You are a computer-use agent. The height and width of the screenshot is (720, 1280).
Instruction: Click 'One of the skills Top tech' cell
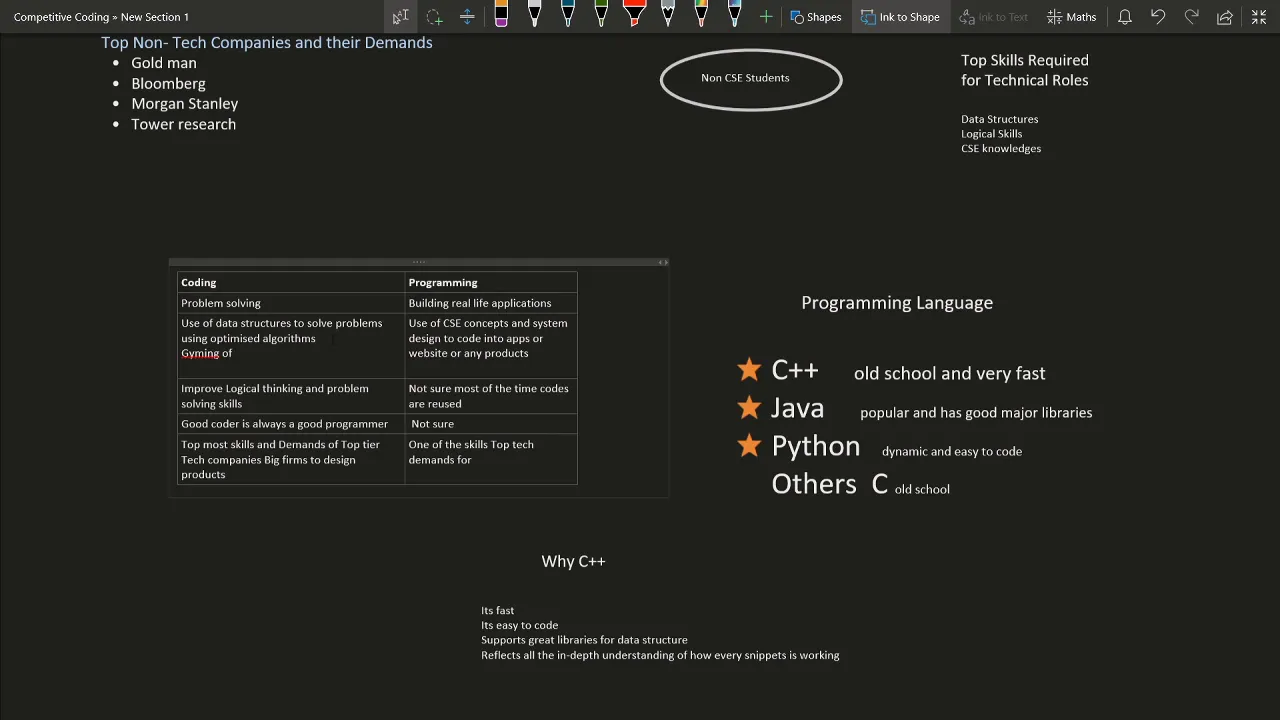pyautogui.click(x=491, y=459)
